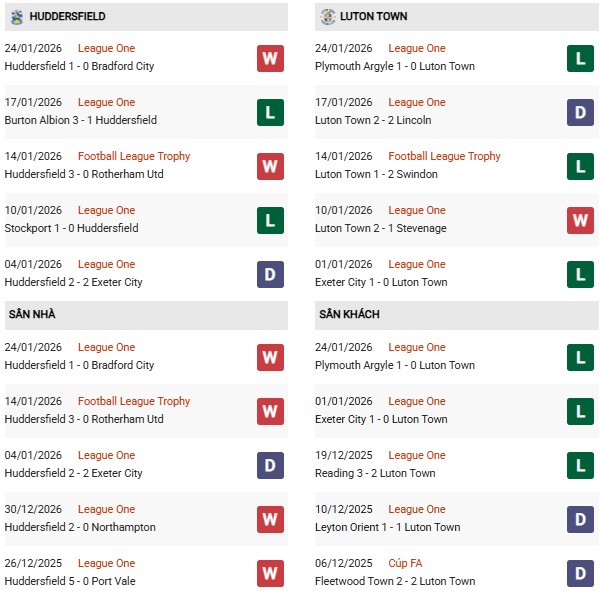Open the Leyton Orient 1-1 Luton Town match
This screenshot has height=594, width=600.
pyautogui.click(x=390, y=527)
